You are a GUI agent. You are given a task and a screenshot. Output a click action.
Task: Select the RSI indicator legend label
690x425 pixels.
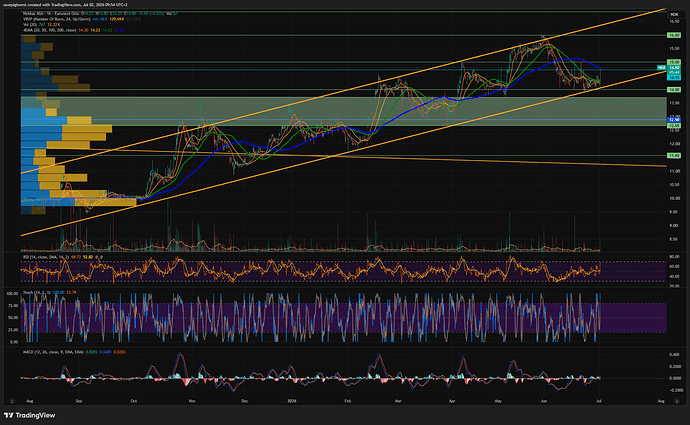(x=46, y=256)
